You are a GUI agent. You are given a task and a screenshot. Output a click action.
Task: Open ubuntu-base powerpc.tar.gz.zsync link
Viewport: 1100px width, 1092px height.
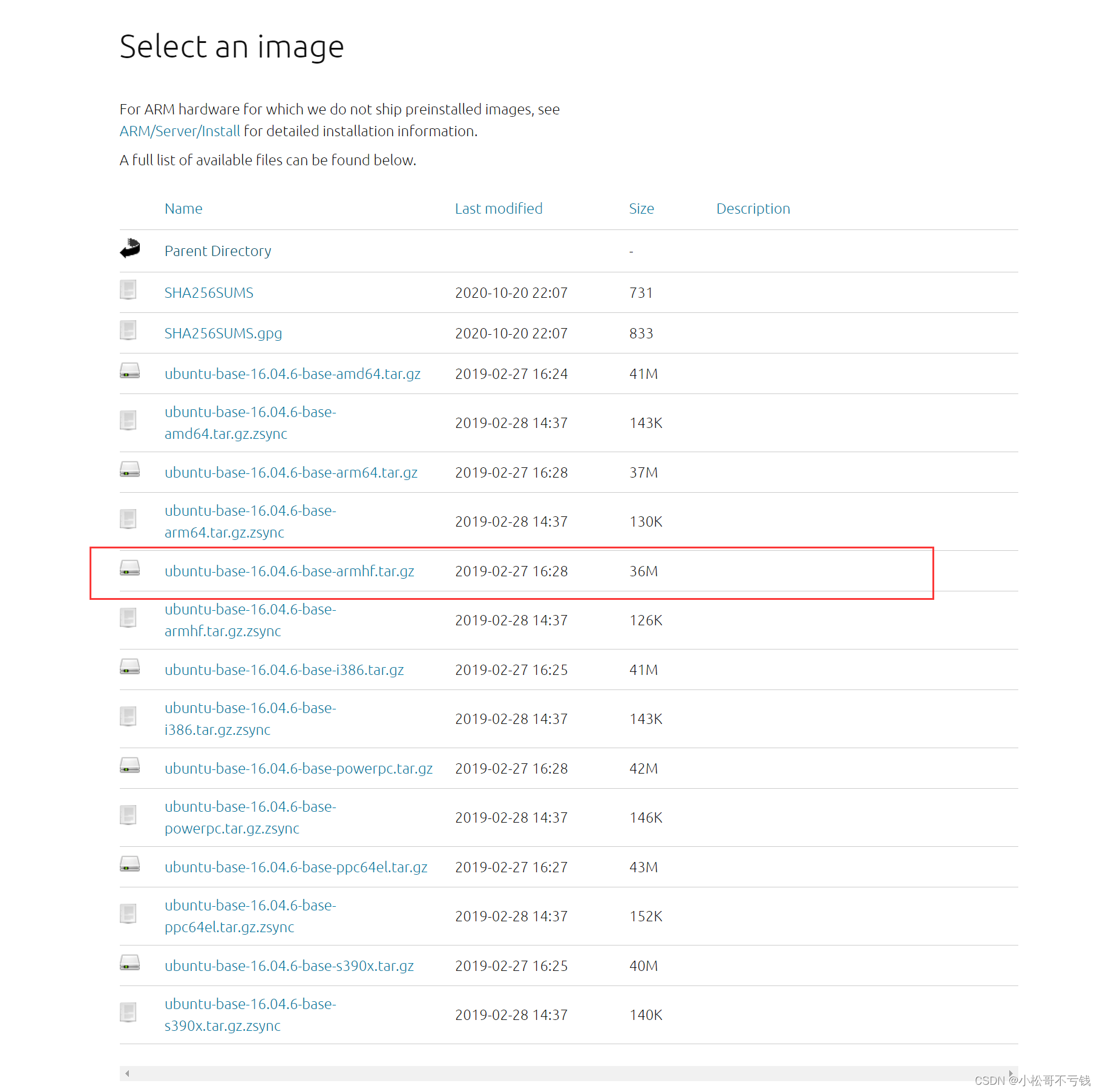250,818
